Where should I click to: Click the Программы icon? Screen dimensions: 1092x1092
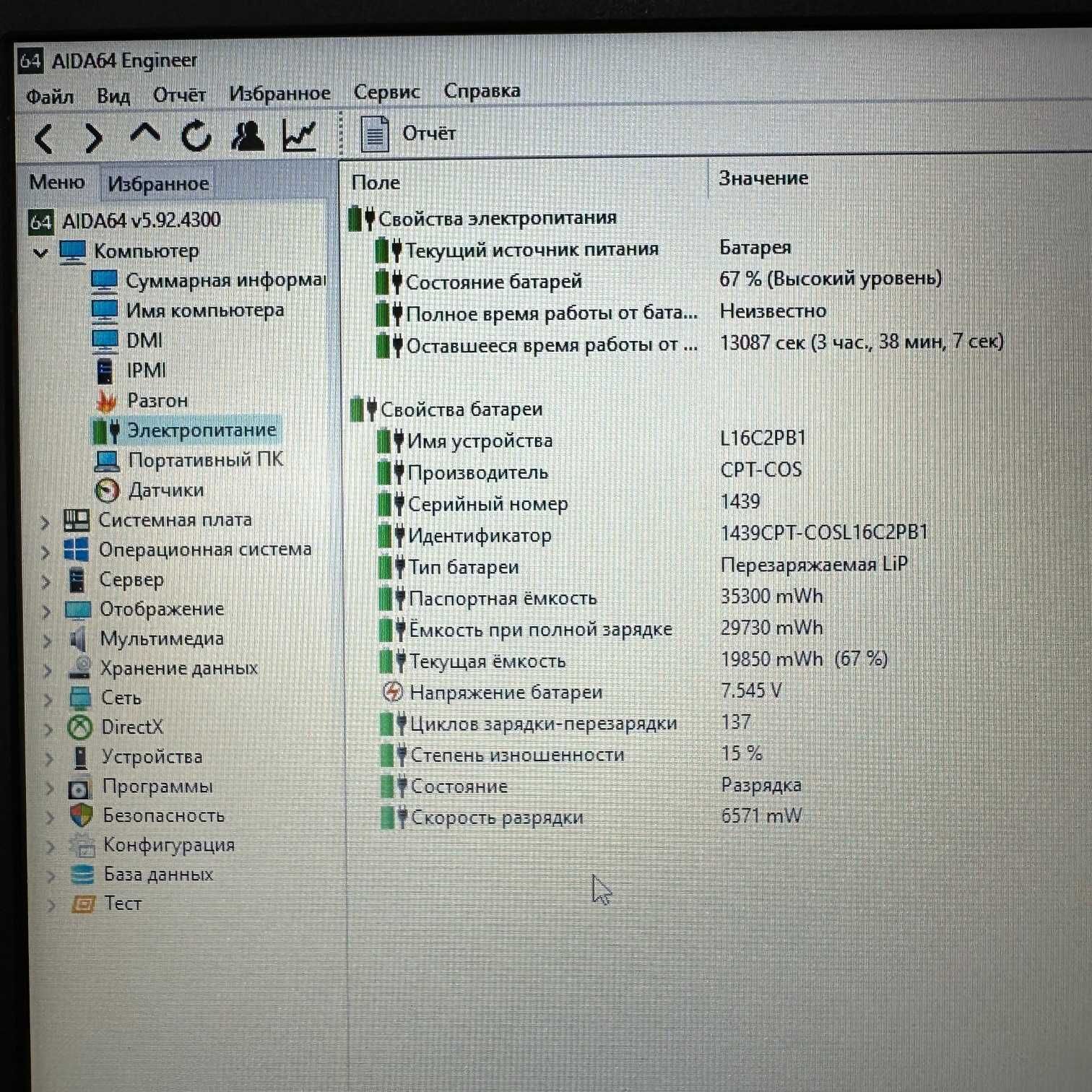click(80, 788)
